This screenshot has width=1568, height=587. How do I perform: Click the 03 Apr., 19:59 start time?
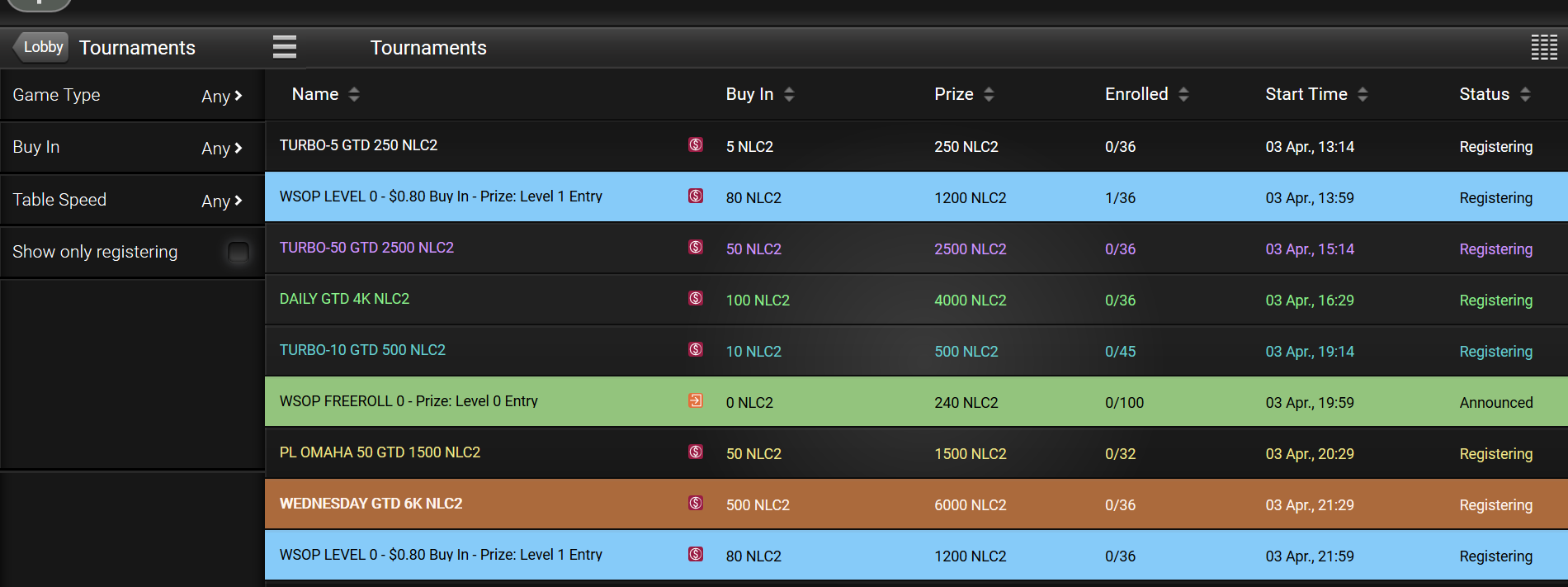click(1310, 403)
